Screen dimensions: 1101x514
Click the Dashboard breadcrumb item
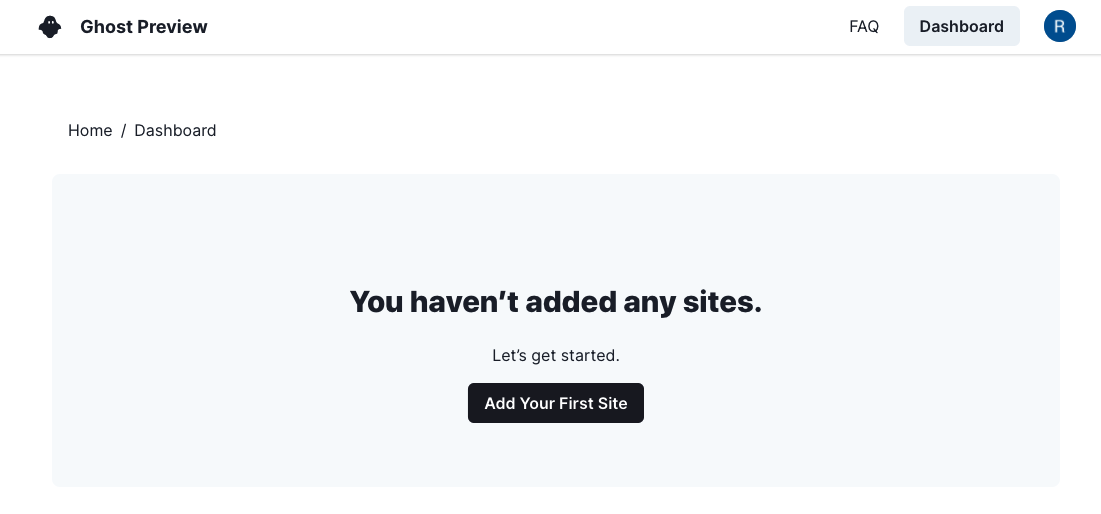coord(175,131)
